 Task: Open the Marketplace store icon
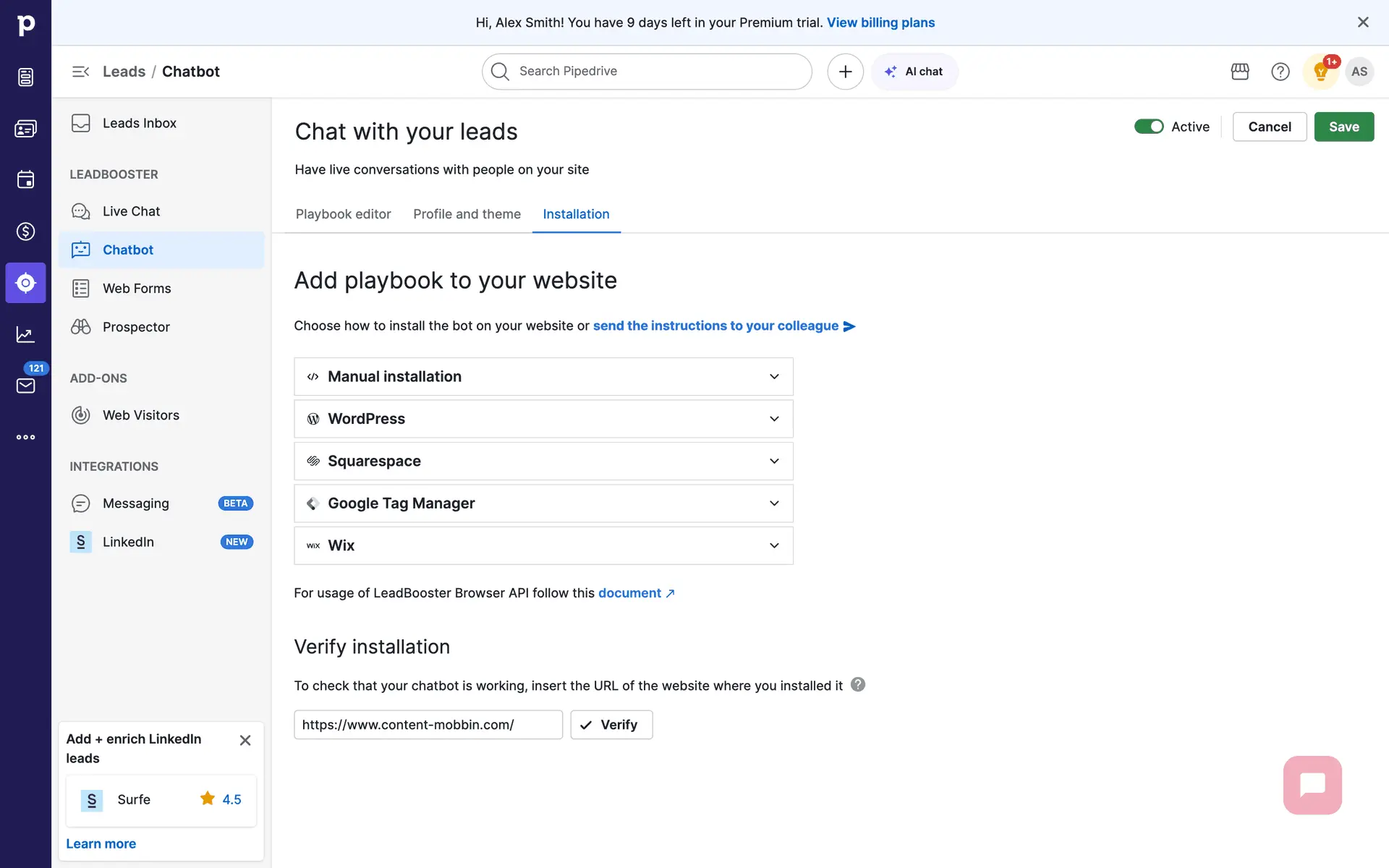click(x=1240, y=72)
